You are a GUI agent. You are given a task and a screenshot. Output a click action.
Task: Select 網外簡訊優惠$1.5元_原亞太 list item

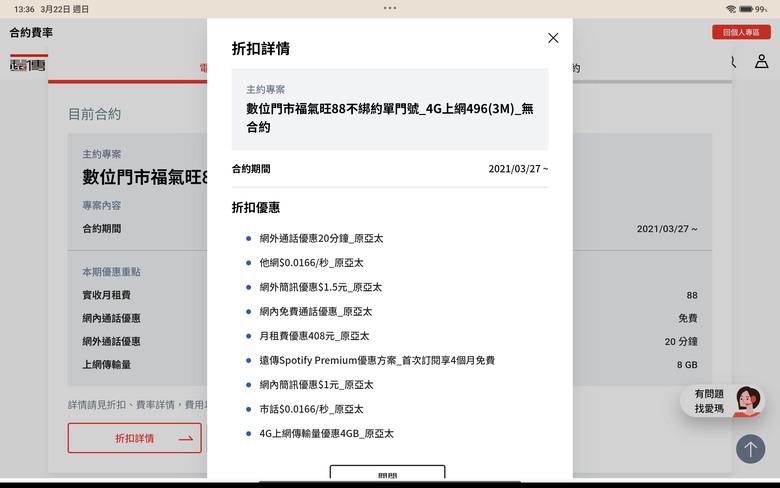coord(320,287)
